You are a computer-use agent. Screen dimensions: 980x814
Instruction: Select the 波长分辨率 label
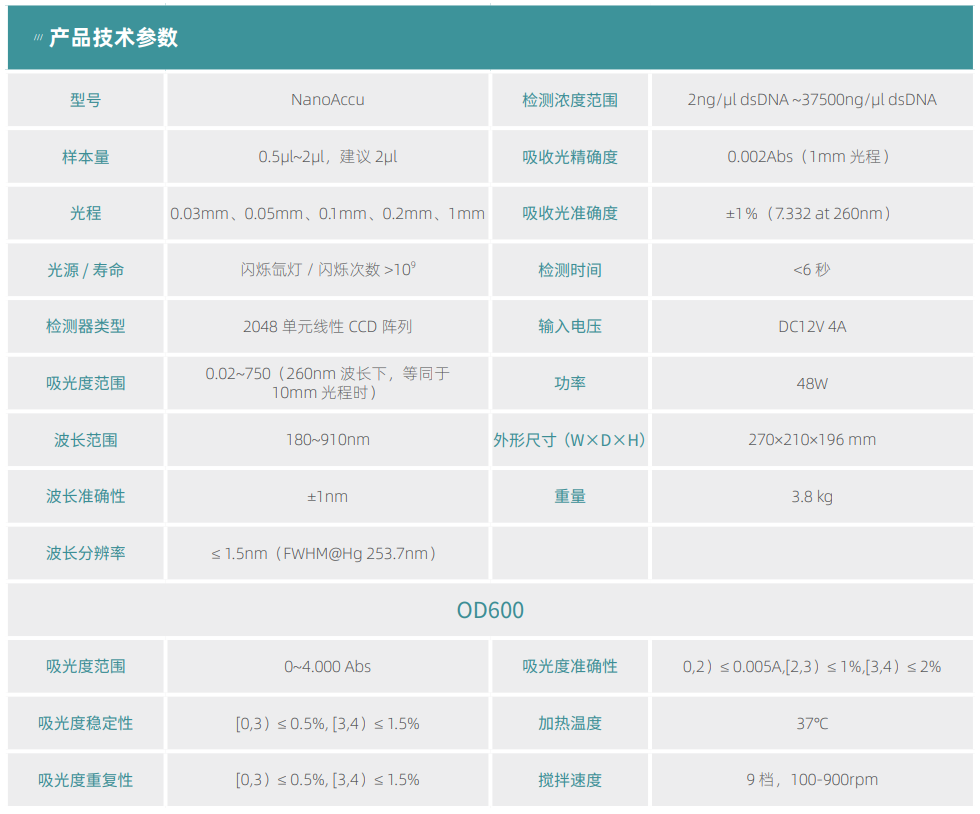pos(86,553)
